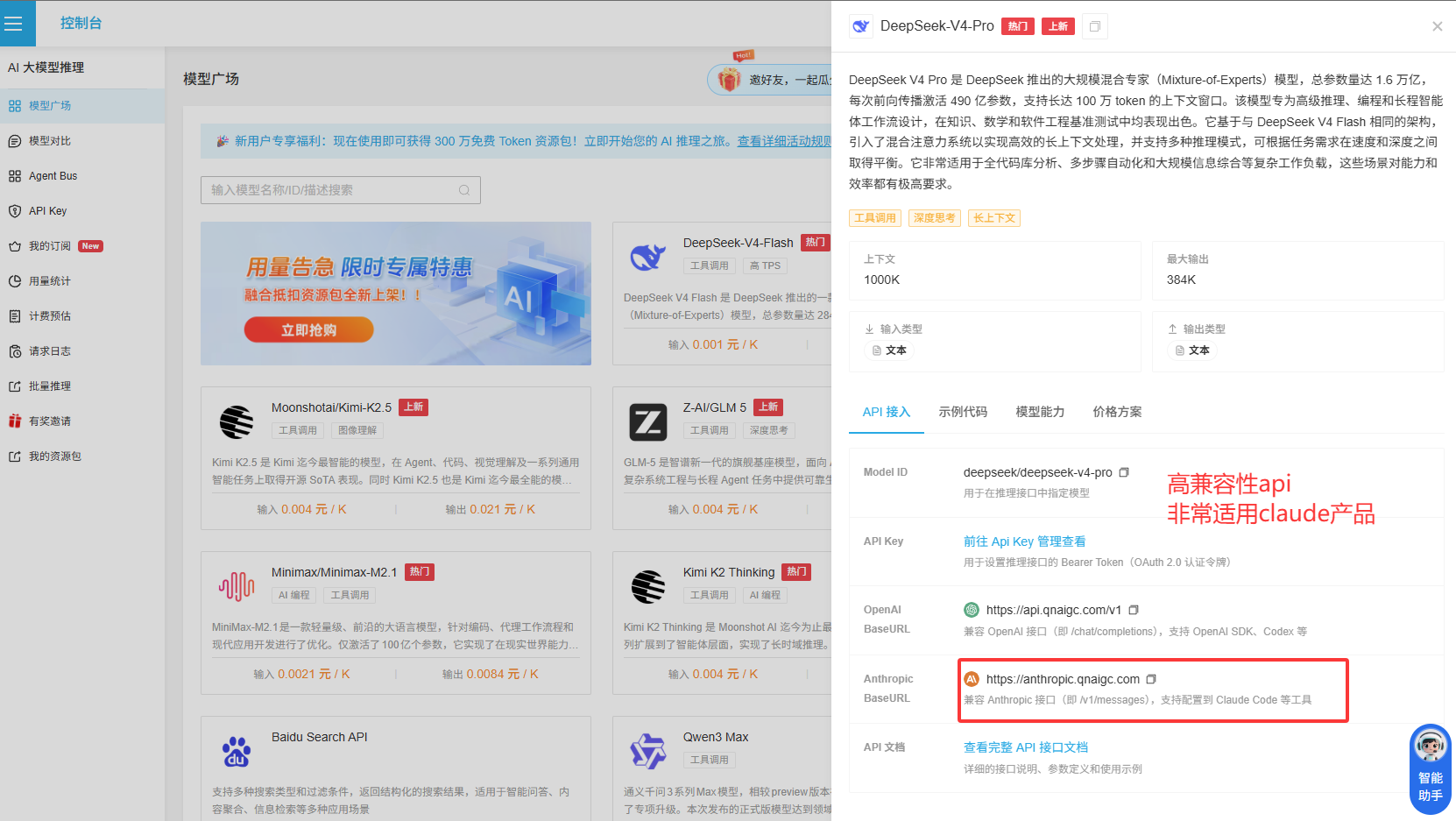Copy the OpenAI BaseURL address
1456x821 pixels.
click(x=1133, y=610)
